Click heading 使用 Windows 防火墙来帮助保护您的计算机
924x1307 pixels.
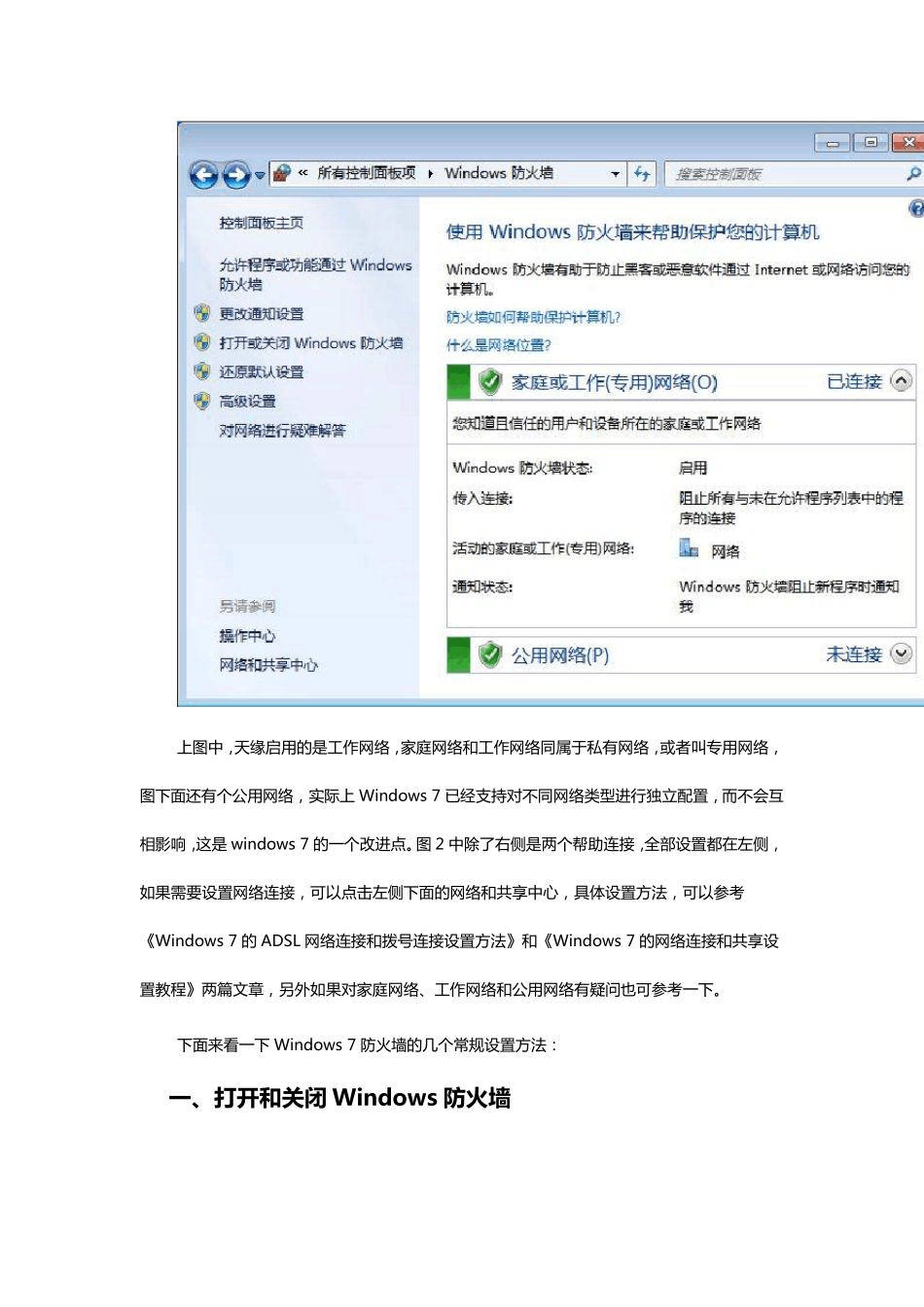pos(632,231)
